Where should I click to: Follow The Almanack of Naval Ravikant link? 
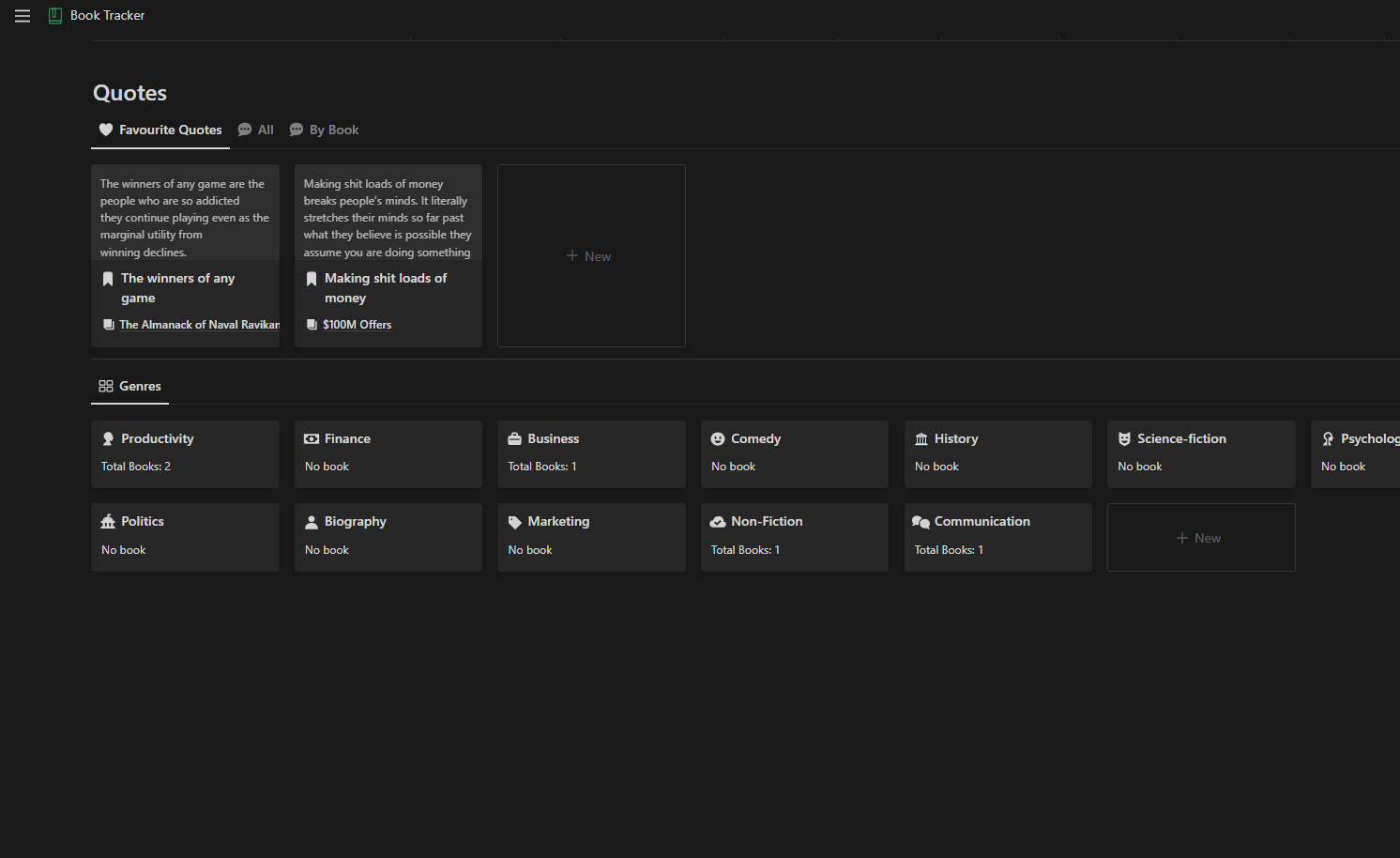pos(199,325)
